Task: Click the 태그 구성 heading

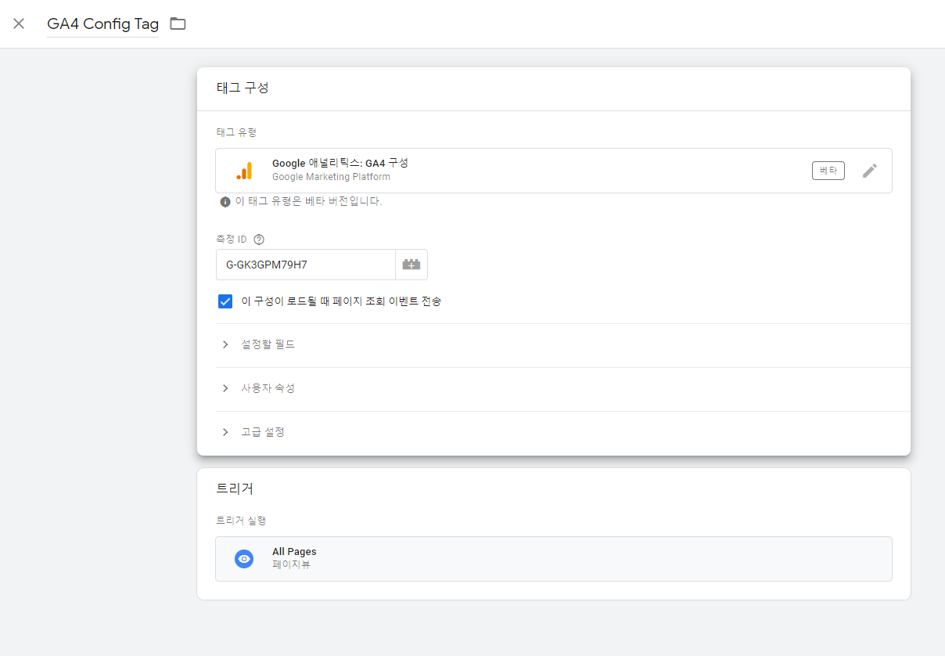Action: (242, 87)
